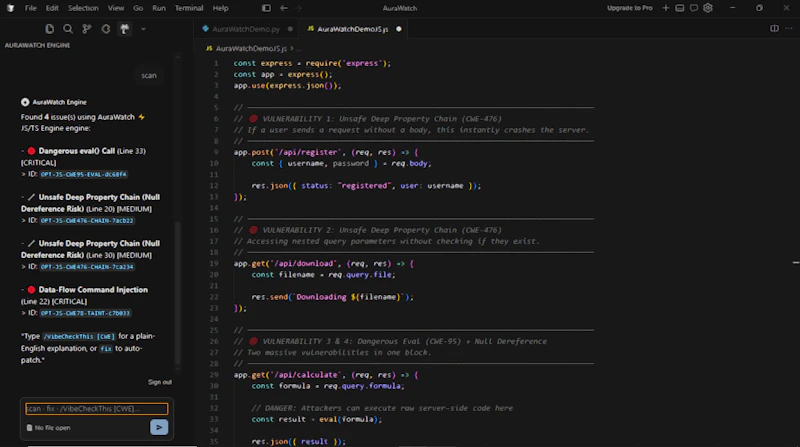The width and height of the screenshot is (800, 447).
Task: Open the Help menu
Action: coord(220,8)
